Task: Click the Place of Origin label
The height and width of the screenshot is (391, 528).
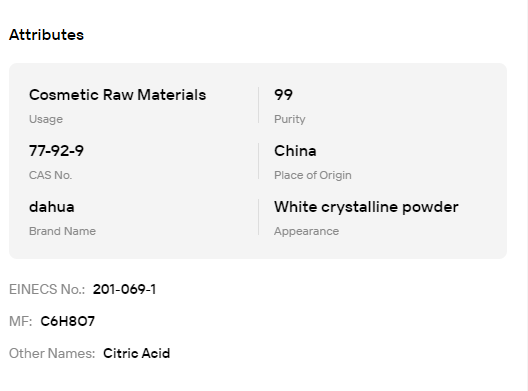Action: click(313, 175)
